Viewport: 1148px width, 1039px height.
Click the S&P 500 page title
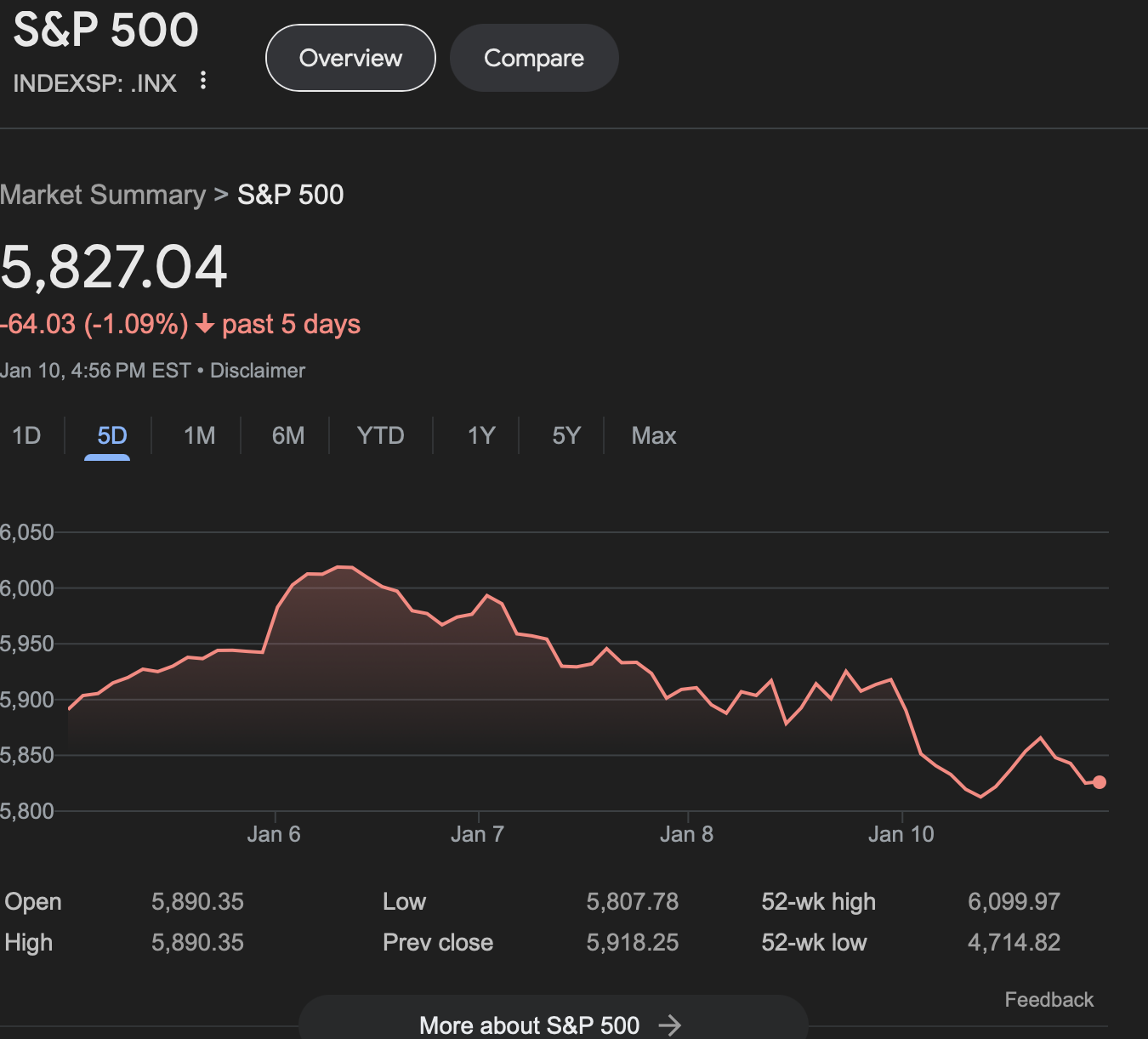point(106,29)
